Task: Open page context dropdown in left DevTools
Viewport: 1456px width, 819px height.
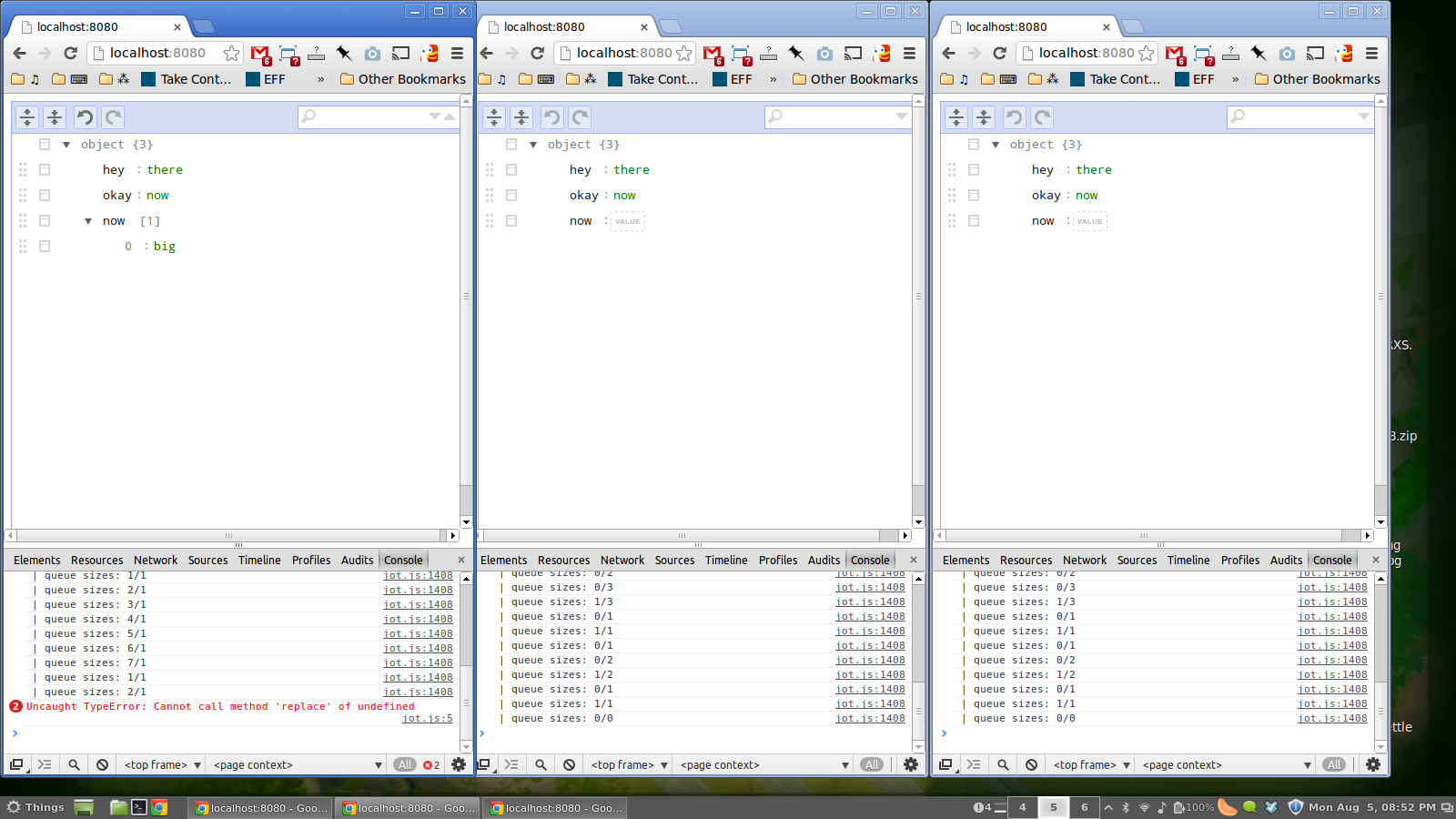Action: (298, 764)
